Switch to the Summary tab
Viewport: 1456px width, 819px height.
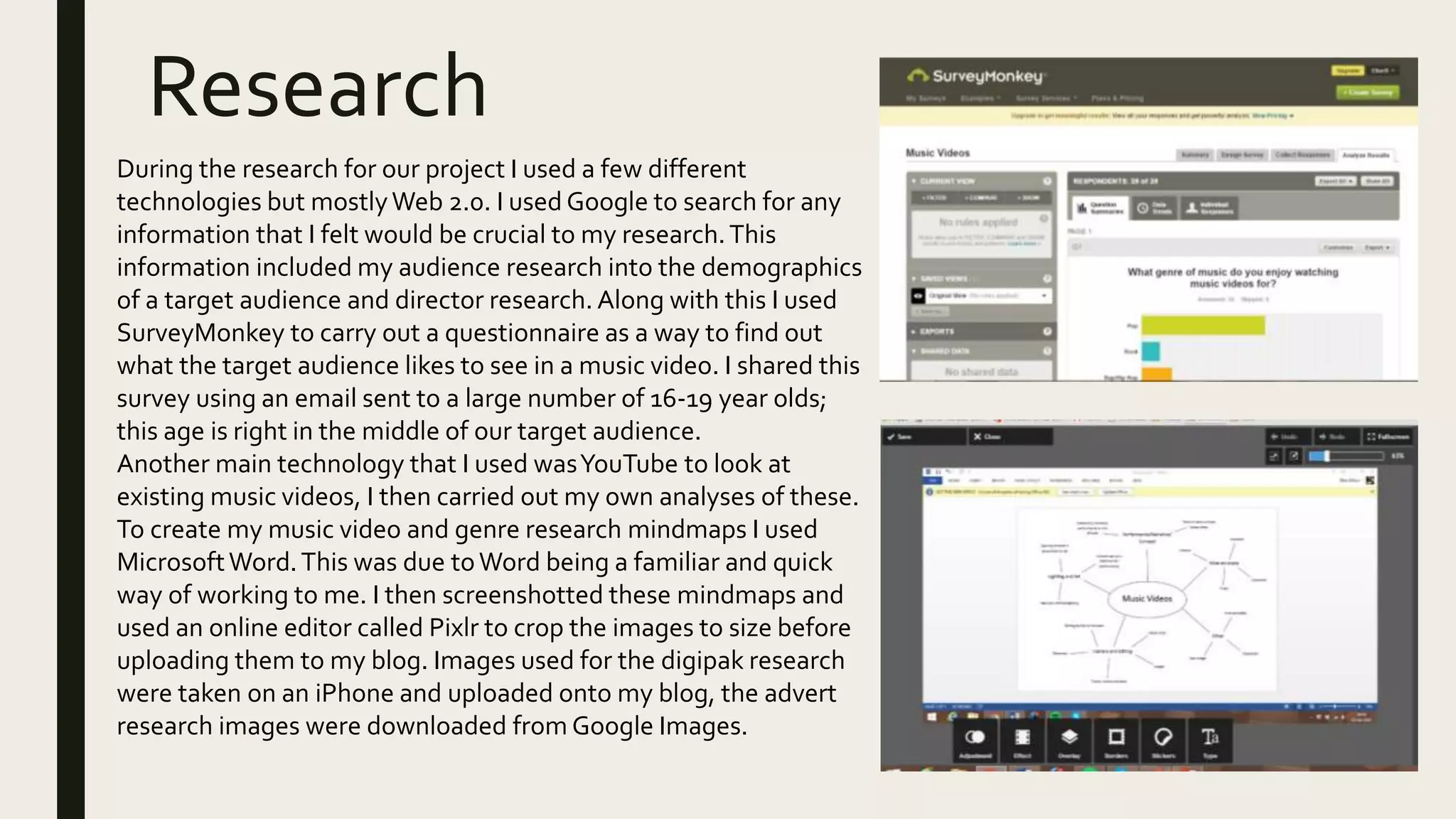1194,154
